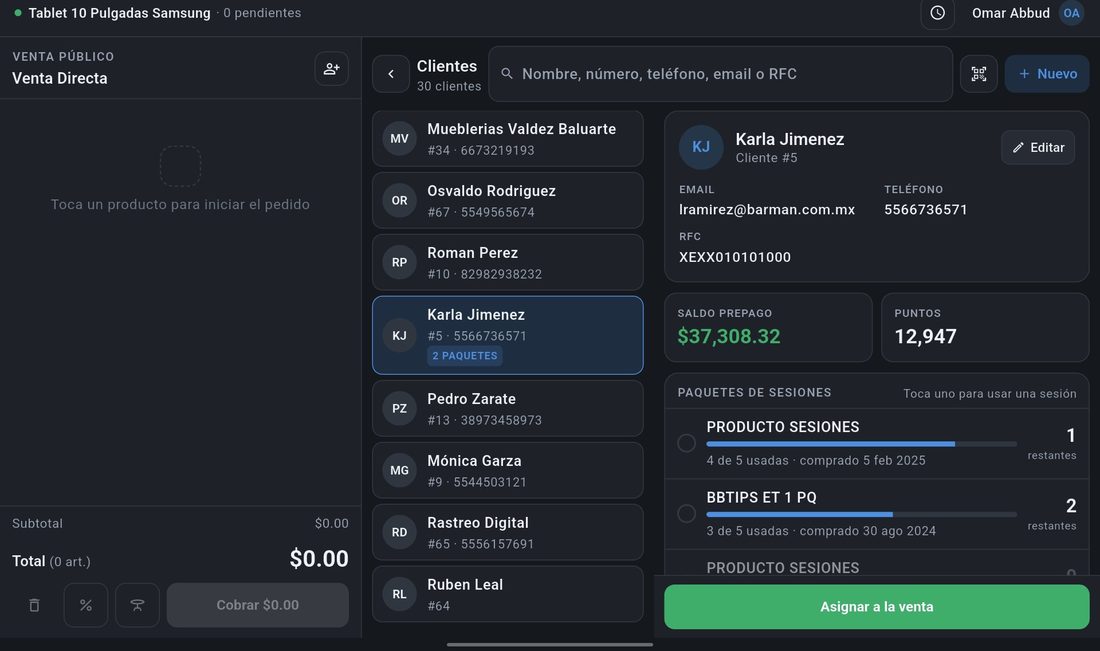Select the MG avatar of Mónica Garza
1100x651 pixels.
[x=399, y=470]
